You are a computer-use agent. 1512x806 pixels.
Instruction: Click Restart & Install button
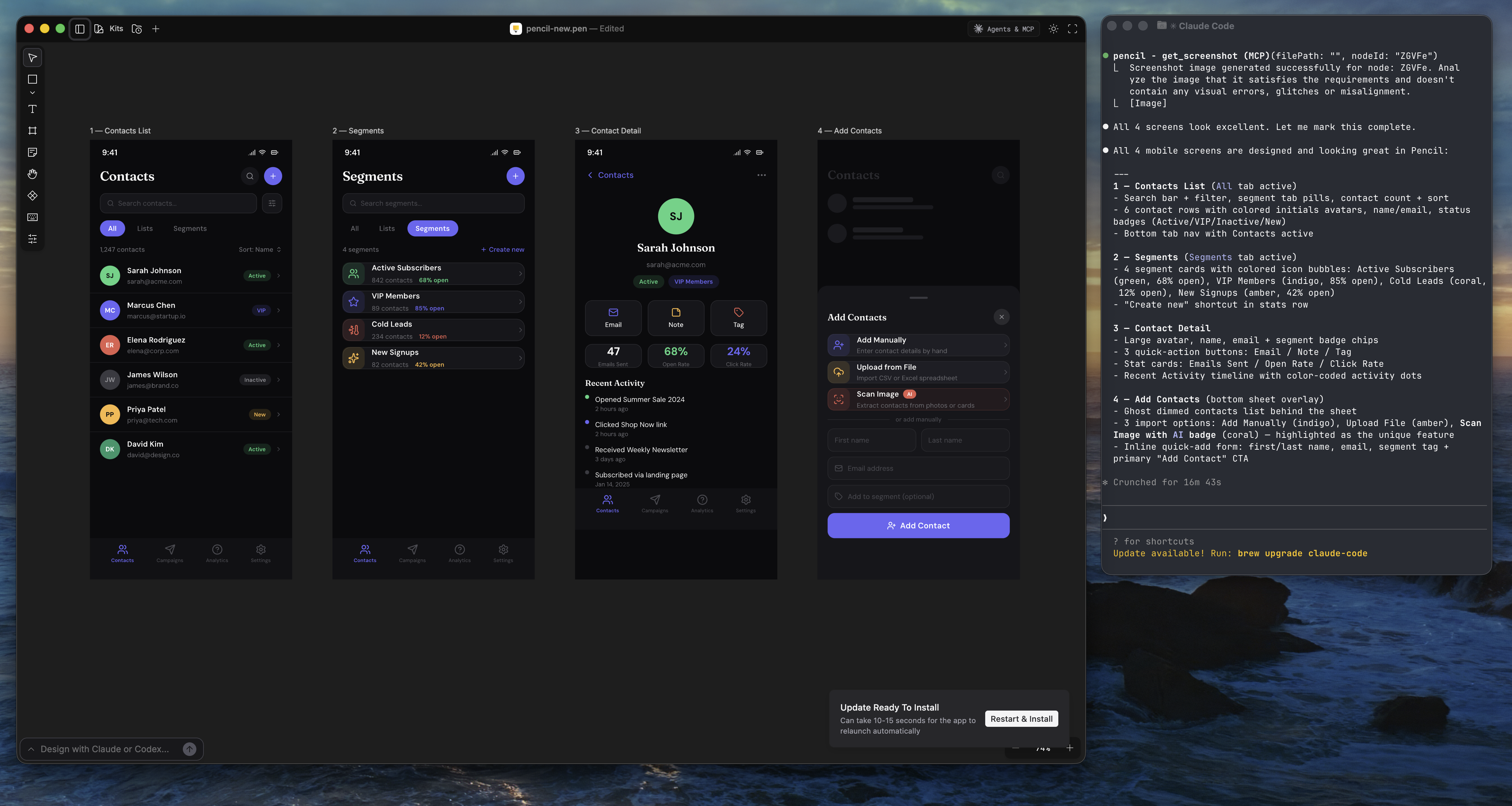pyautogui.click(x=1021, y=719)
